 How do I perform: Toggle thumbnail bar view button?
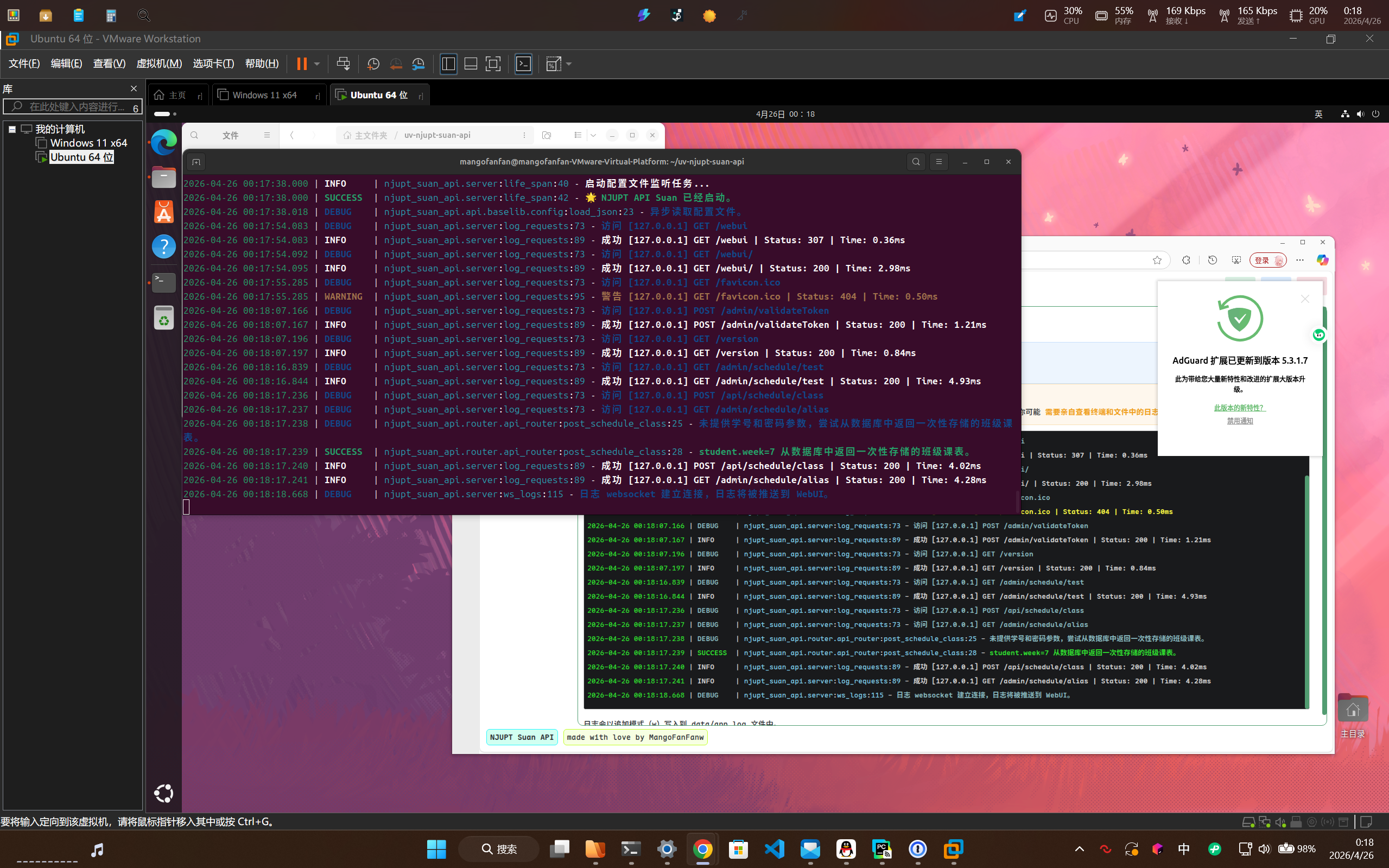471,64
